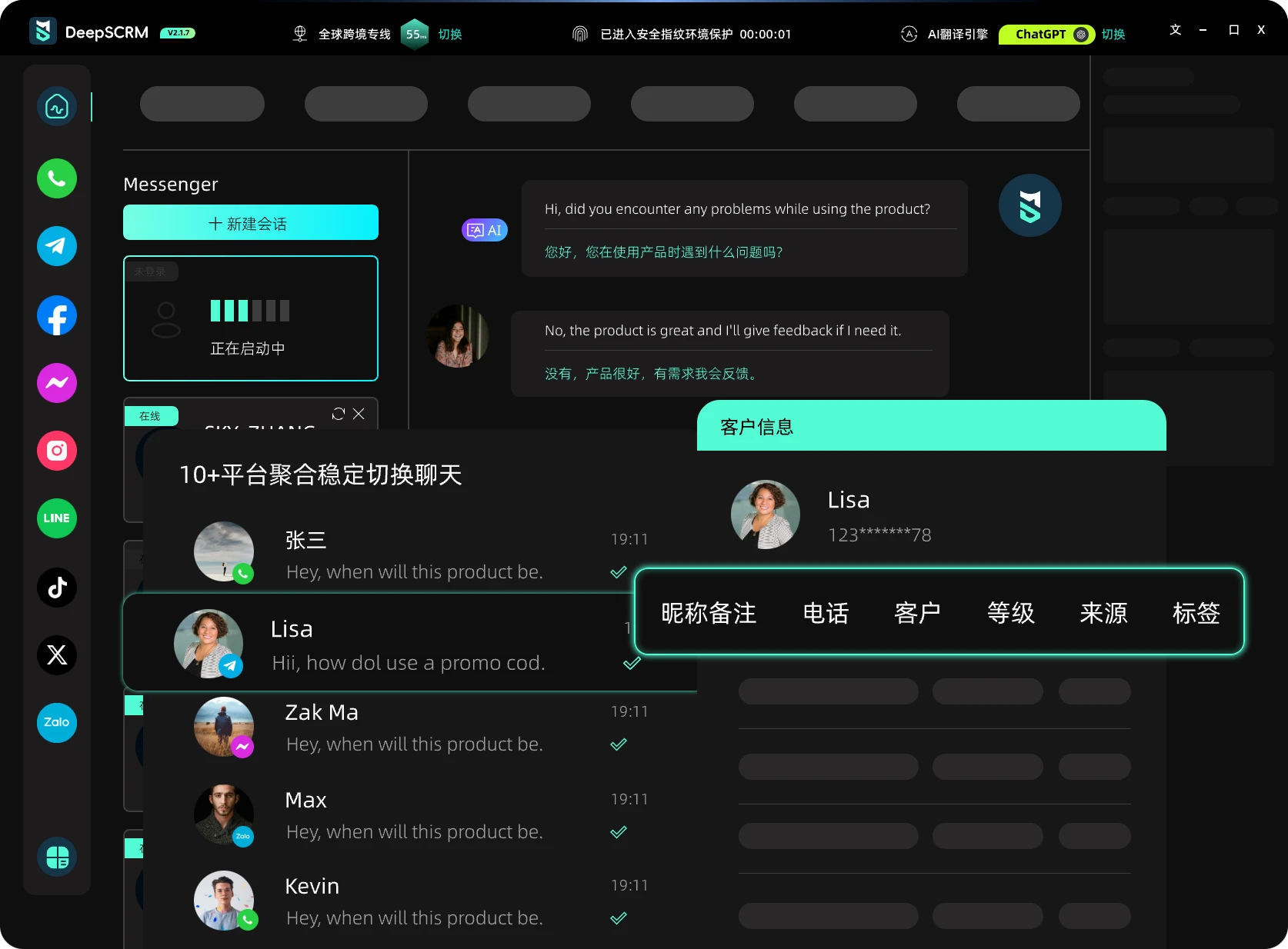Open the WhatsApp sidebar icon
Viewport: 1288px width, 949px height.
(x=57, y=178)
